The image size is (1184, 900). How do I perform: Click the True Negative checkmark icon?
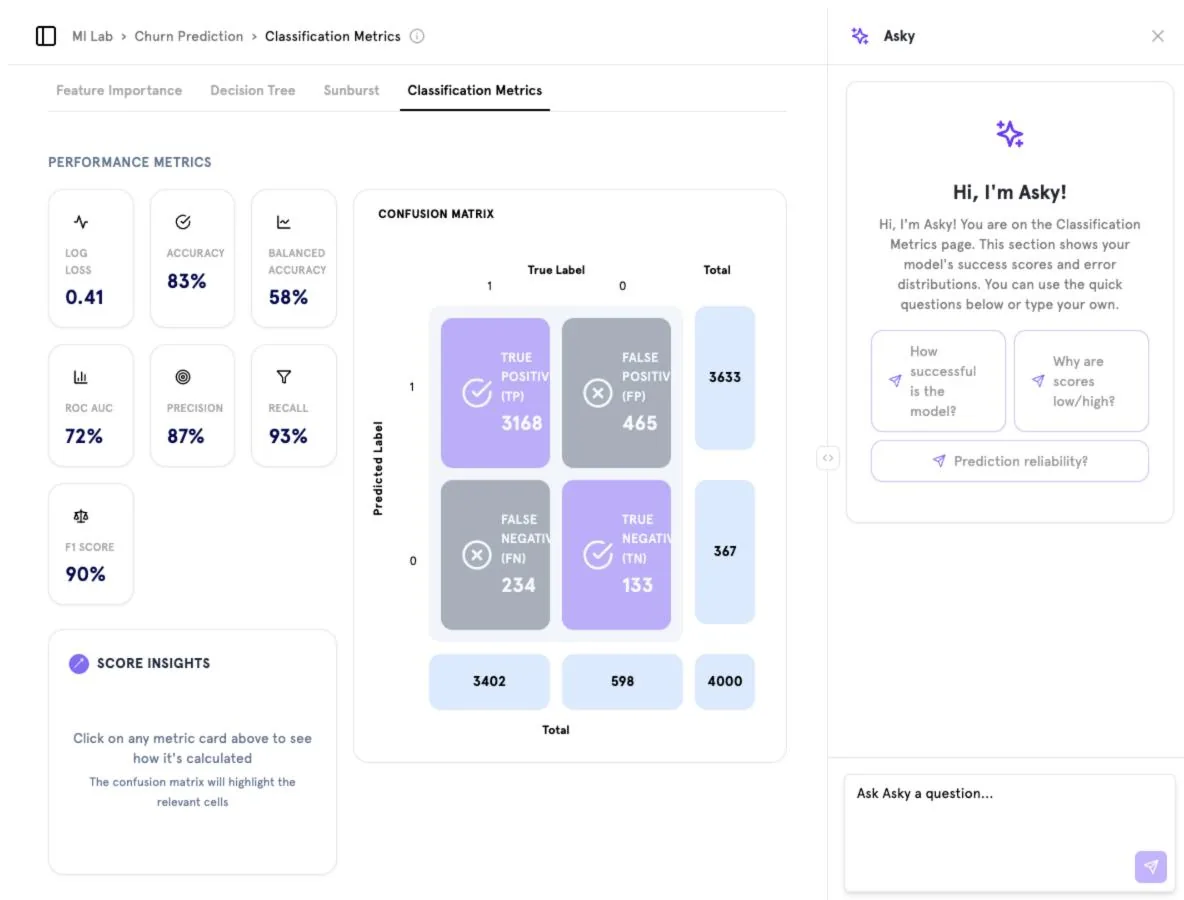(597, 555)
